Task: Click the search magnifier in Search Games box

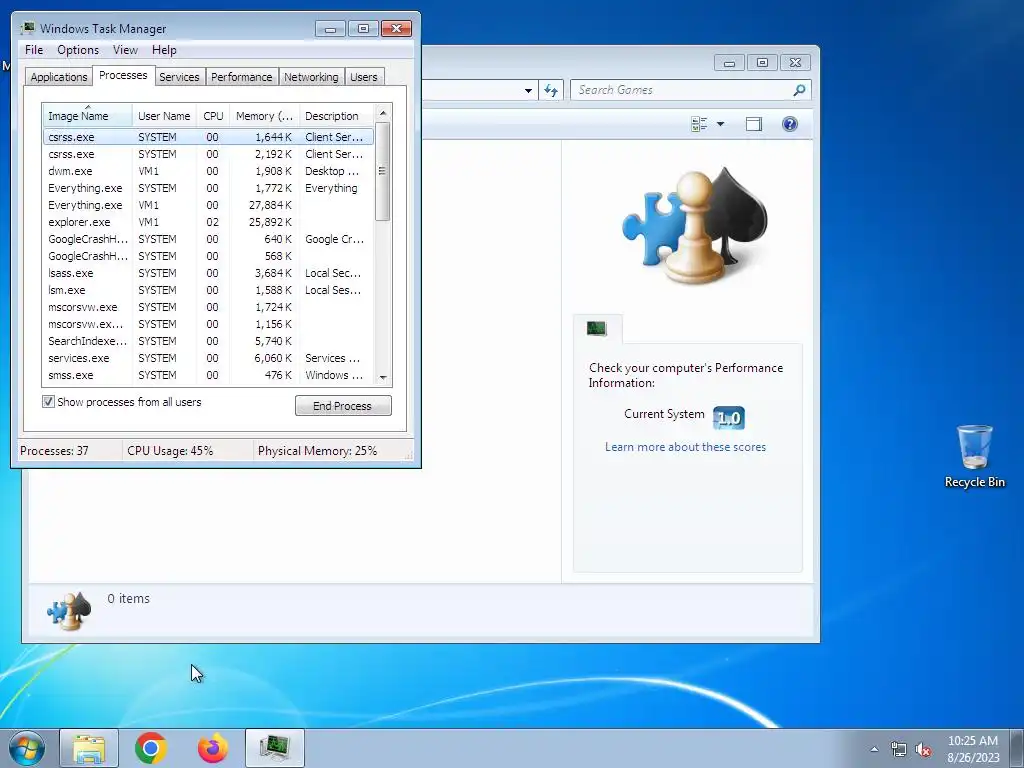Action: pos(799,90)
